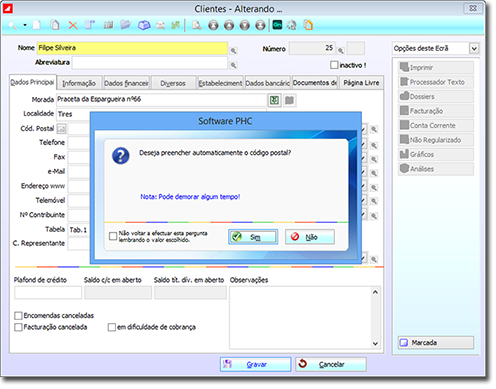
Task: Click the Cancelar button
Action: pyautogui.click(x=331, y=364)
